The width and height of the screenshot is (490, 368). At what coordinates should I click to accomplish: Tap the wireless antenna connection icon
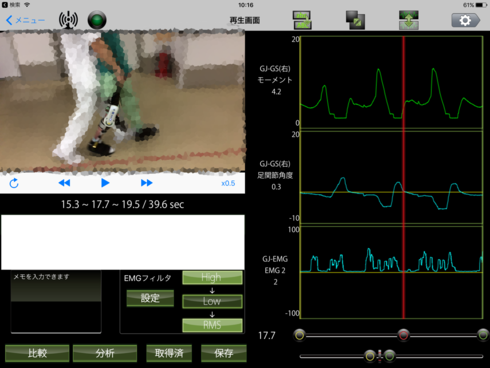coord(68,20)
